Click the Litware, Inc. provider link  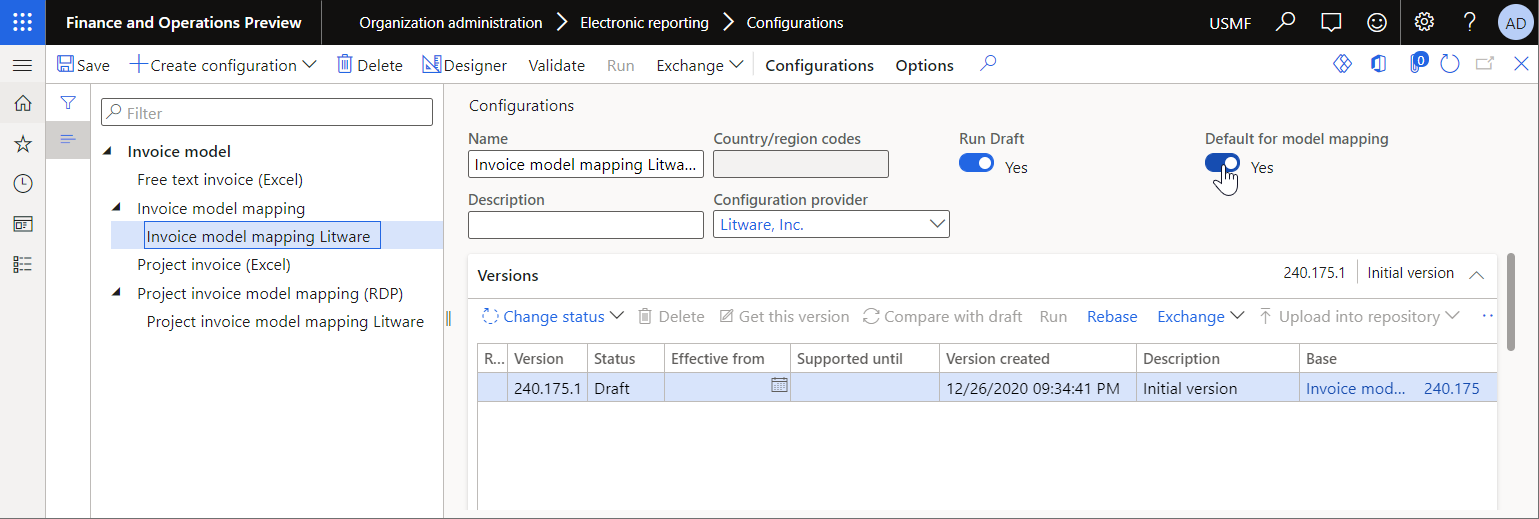tap(761, 225)
